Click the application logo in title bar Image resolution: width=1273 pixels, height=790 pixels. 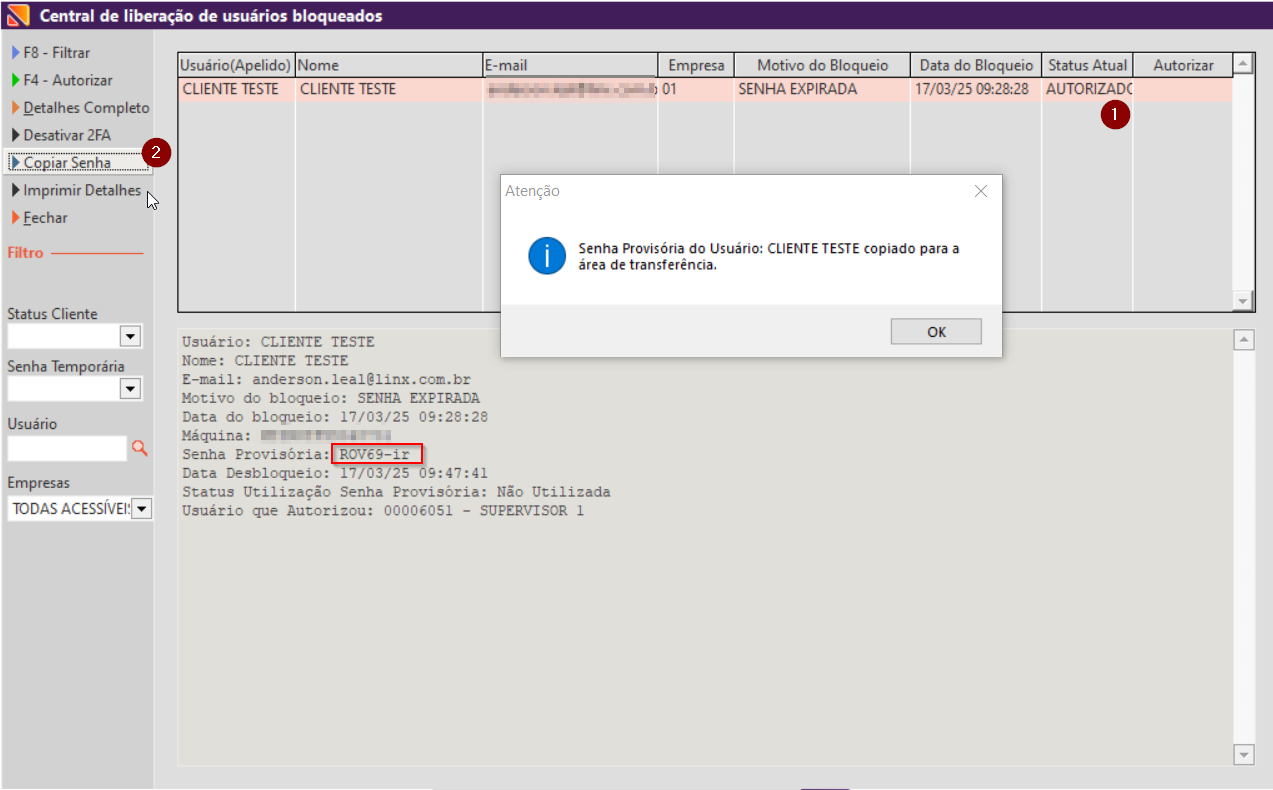(17, 16)
